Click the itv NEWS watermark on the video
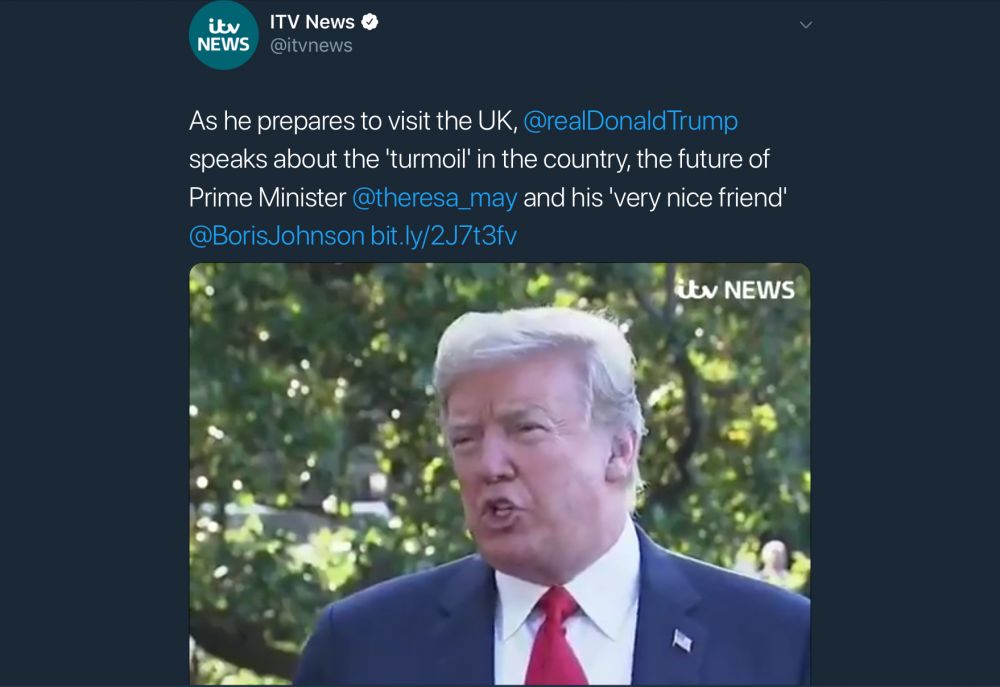Viewport: 1000px width, 687px height. pyautogui.click(x=735, y=290)
